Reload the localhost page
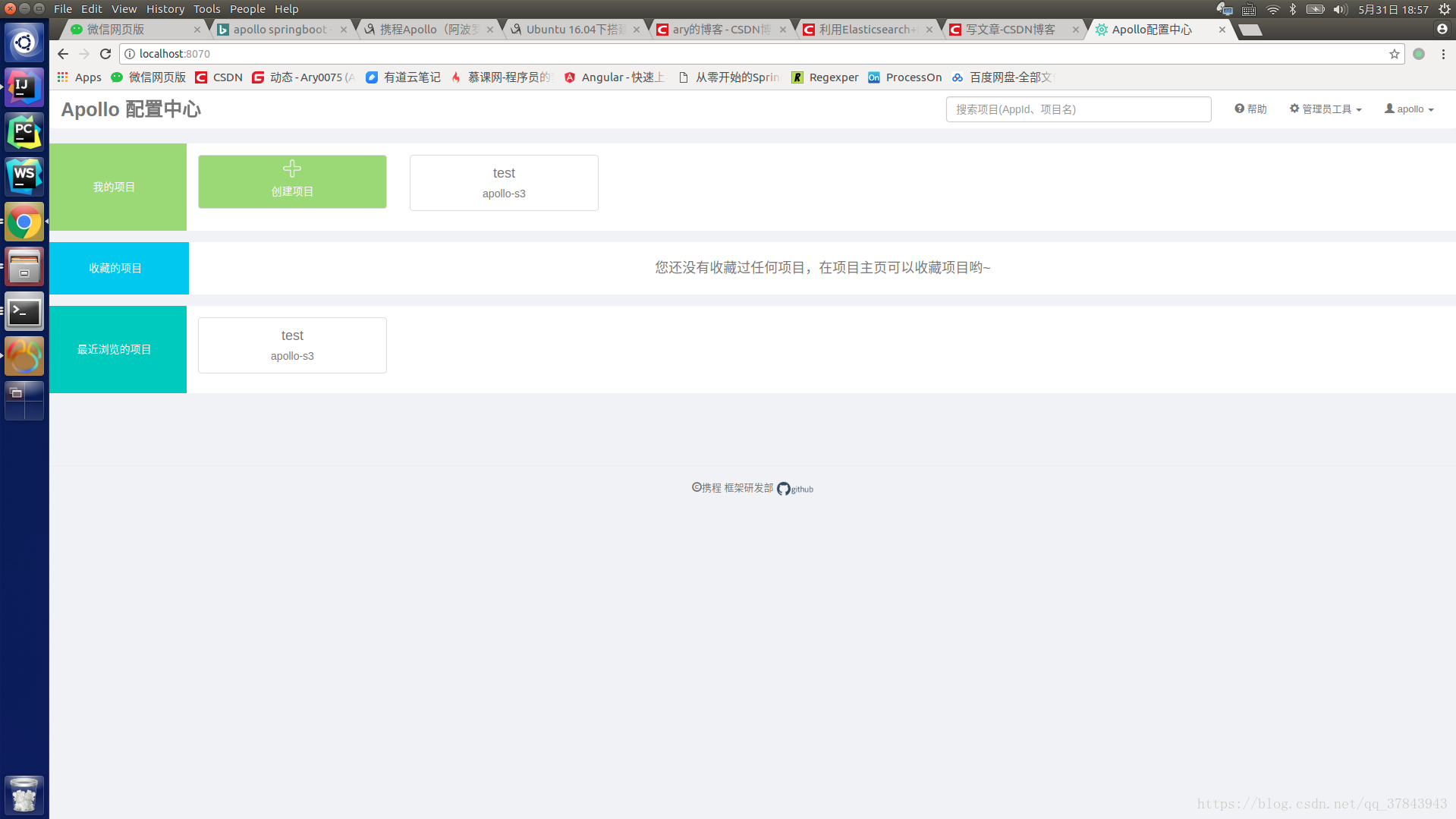The width and height of the screenshot is (1456, 819). pyautogui.click(x=105, y=54)
